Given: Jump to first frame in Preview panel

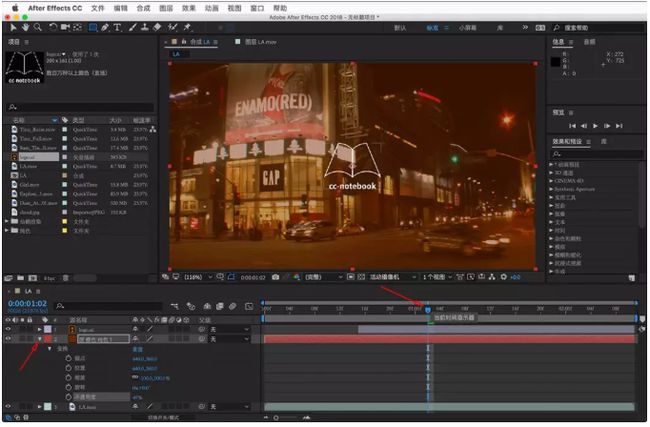Looking at the screenshot, I should click(572, 126).
